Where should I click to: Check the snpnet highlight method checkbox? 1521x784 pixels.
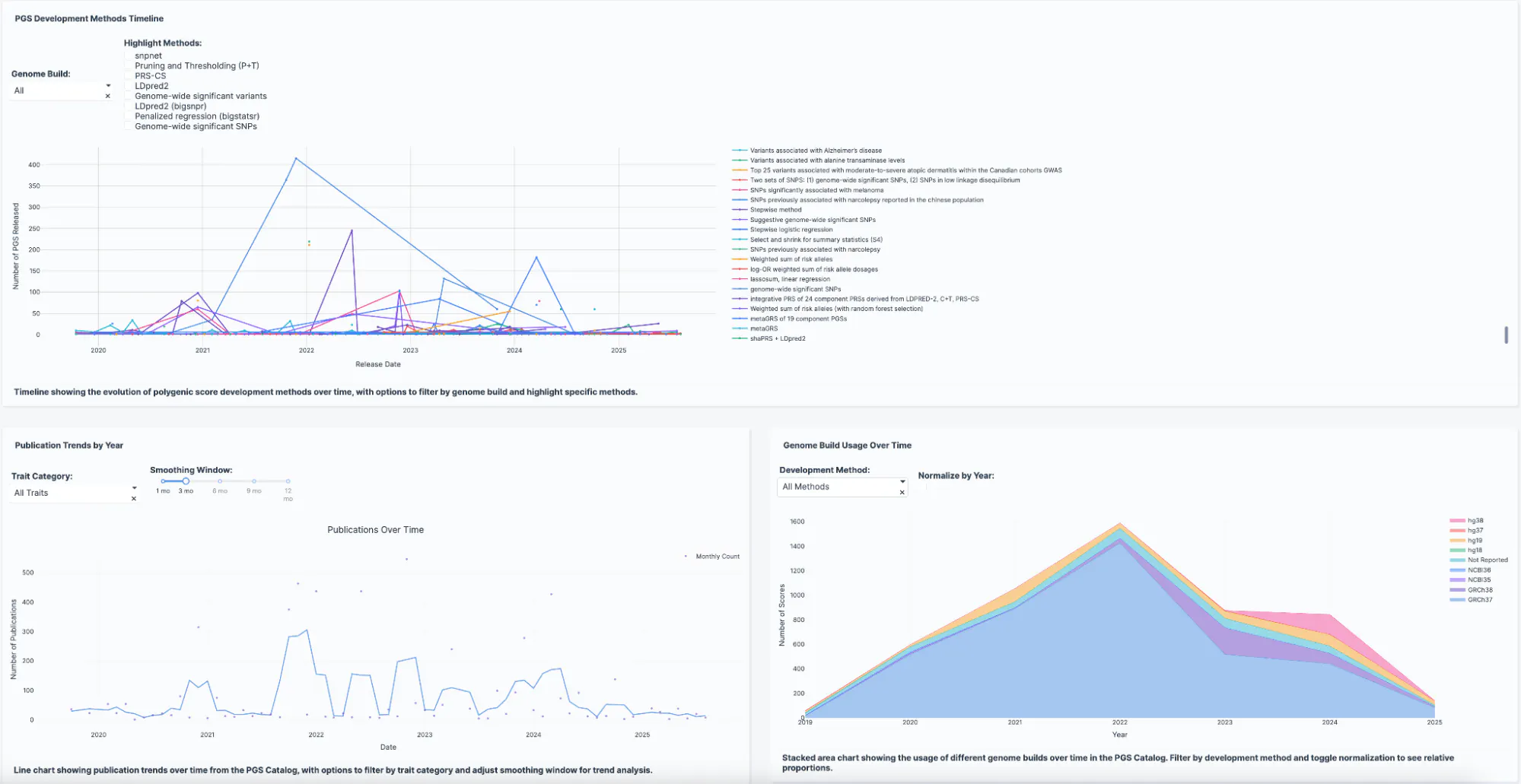(129, 56)
